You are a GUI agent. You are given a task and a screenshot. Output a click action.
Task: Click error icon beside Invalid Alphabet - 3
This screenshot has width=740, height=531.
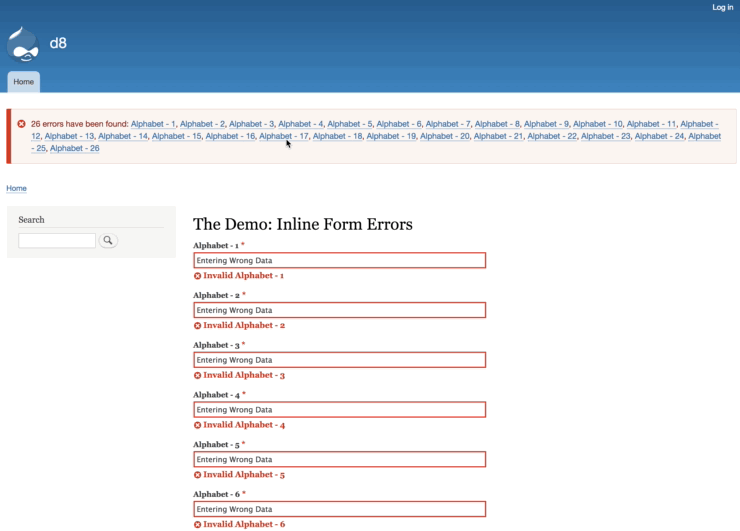pos(197,375)
